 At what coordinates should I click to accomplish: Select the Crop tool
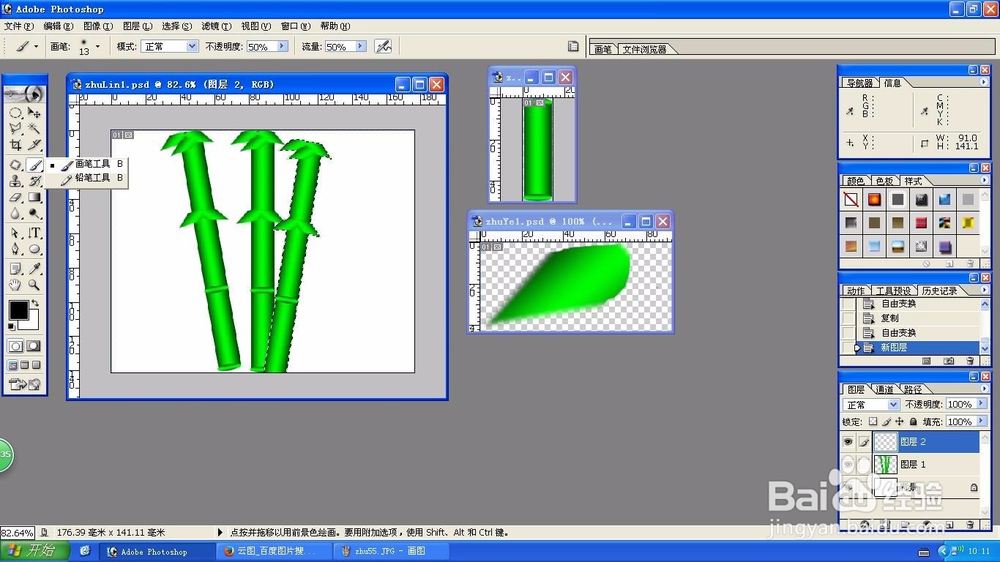15,145
